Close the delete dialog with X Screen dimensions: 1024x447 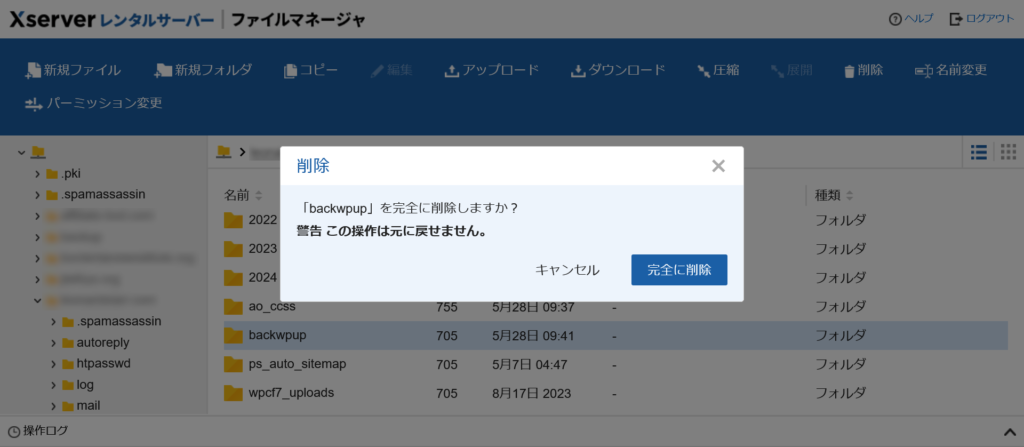click(x=718, y=166)
